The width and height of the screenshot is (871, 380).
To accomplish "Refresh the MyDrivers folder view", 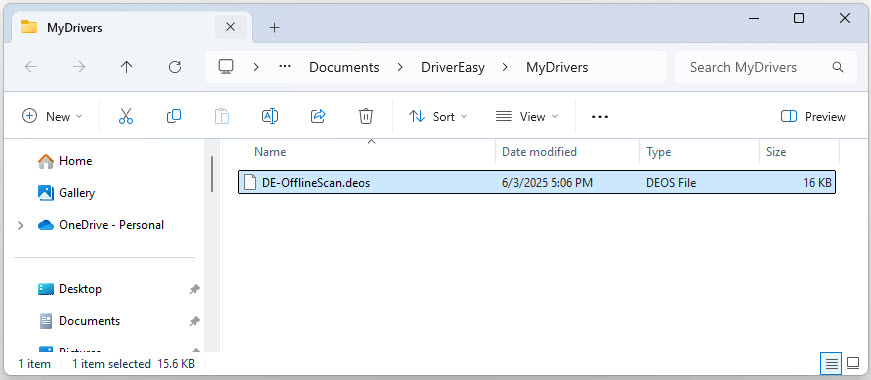I will (175, 67).
